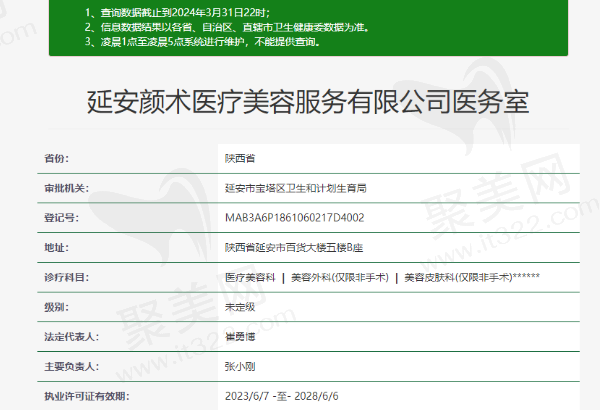Select the title 延安颜术医疗美容服务有限公司医务室
This screenshot has height=410, width=600.
pyautogui.click(x=308, y=102)
